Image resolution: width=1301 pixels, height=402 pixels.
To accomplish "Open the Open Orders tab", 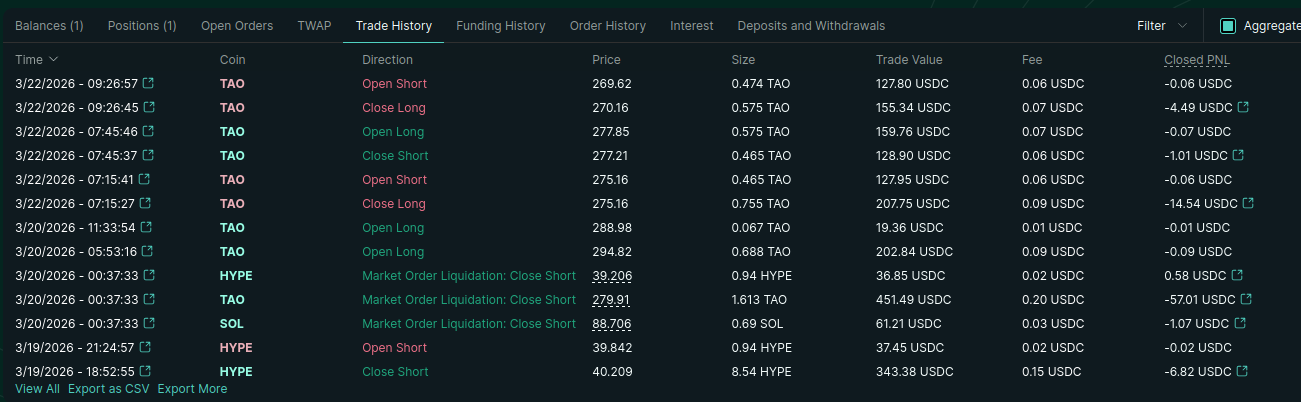I will click(237, 26).
